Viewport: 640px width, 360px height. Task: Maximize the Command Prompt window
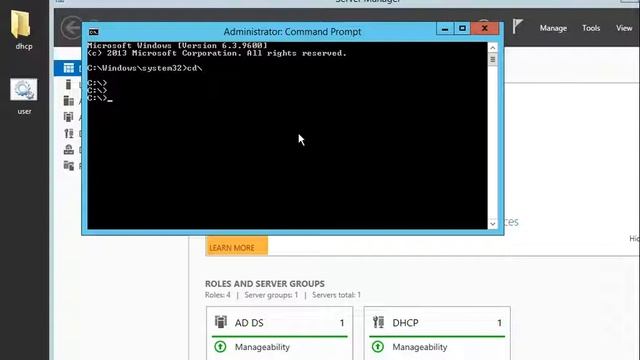point(462,29)
